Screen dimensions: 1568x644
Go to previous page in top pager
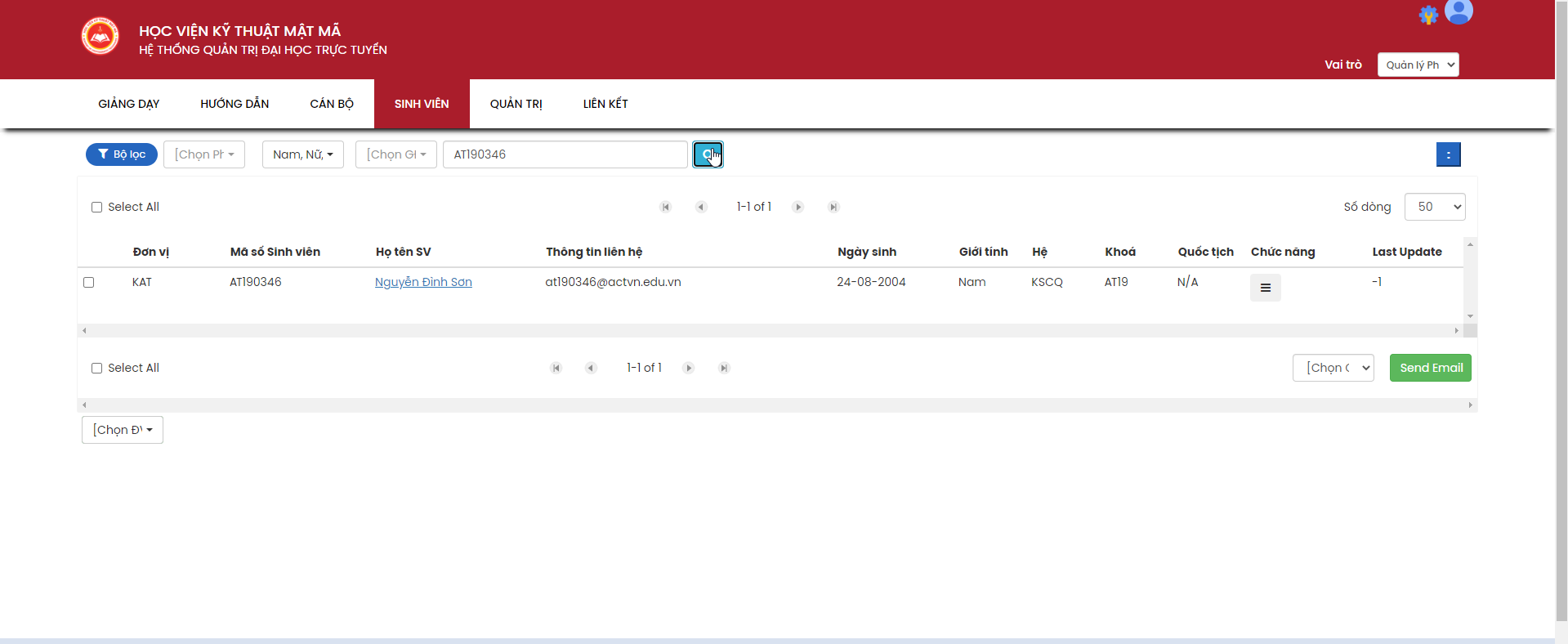coord(701,207)
